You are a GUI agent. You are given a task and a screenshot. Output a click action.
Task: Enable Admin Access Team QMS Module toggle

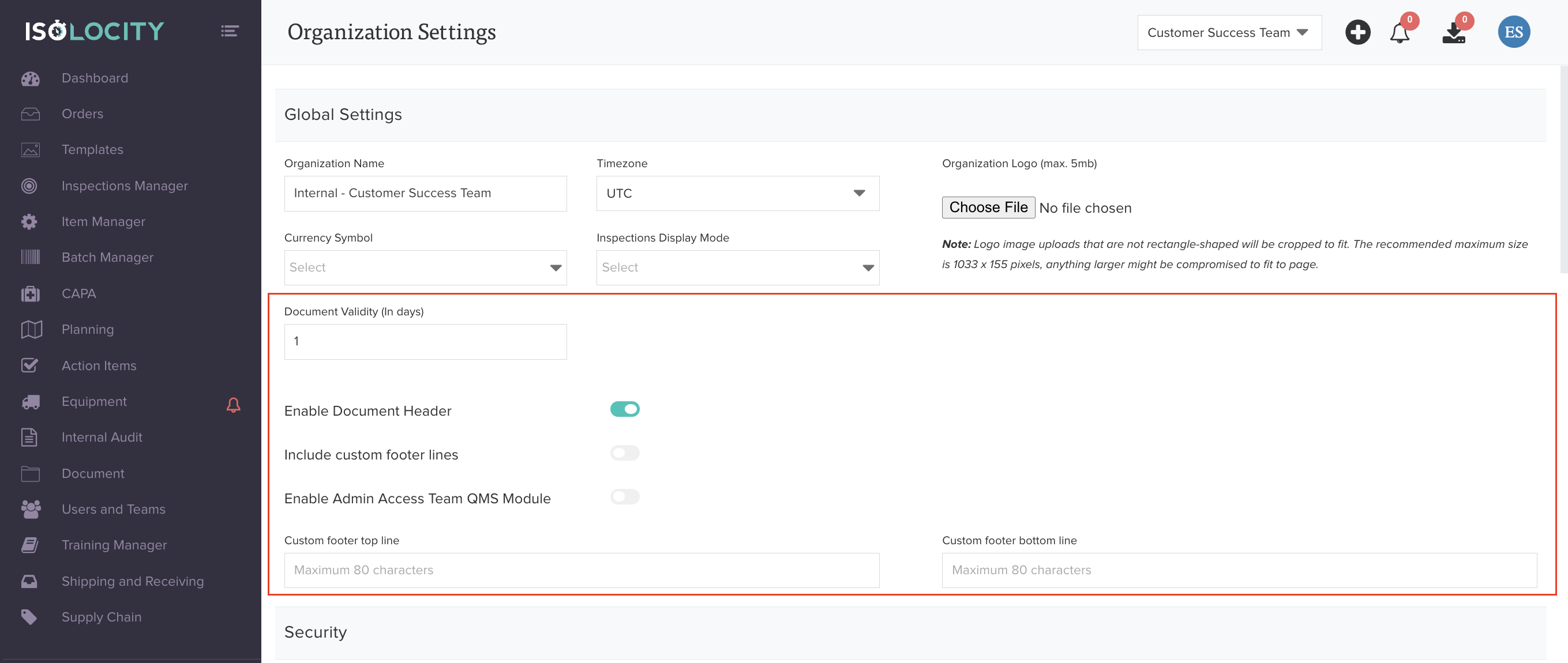[x=625, y=497]
